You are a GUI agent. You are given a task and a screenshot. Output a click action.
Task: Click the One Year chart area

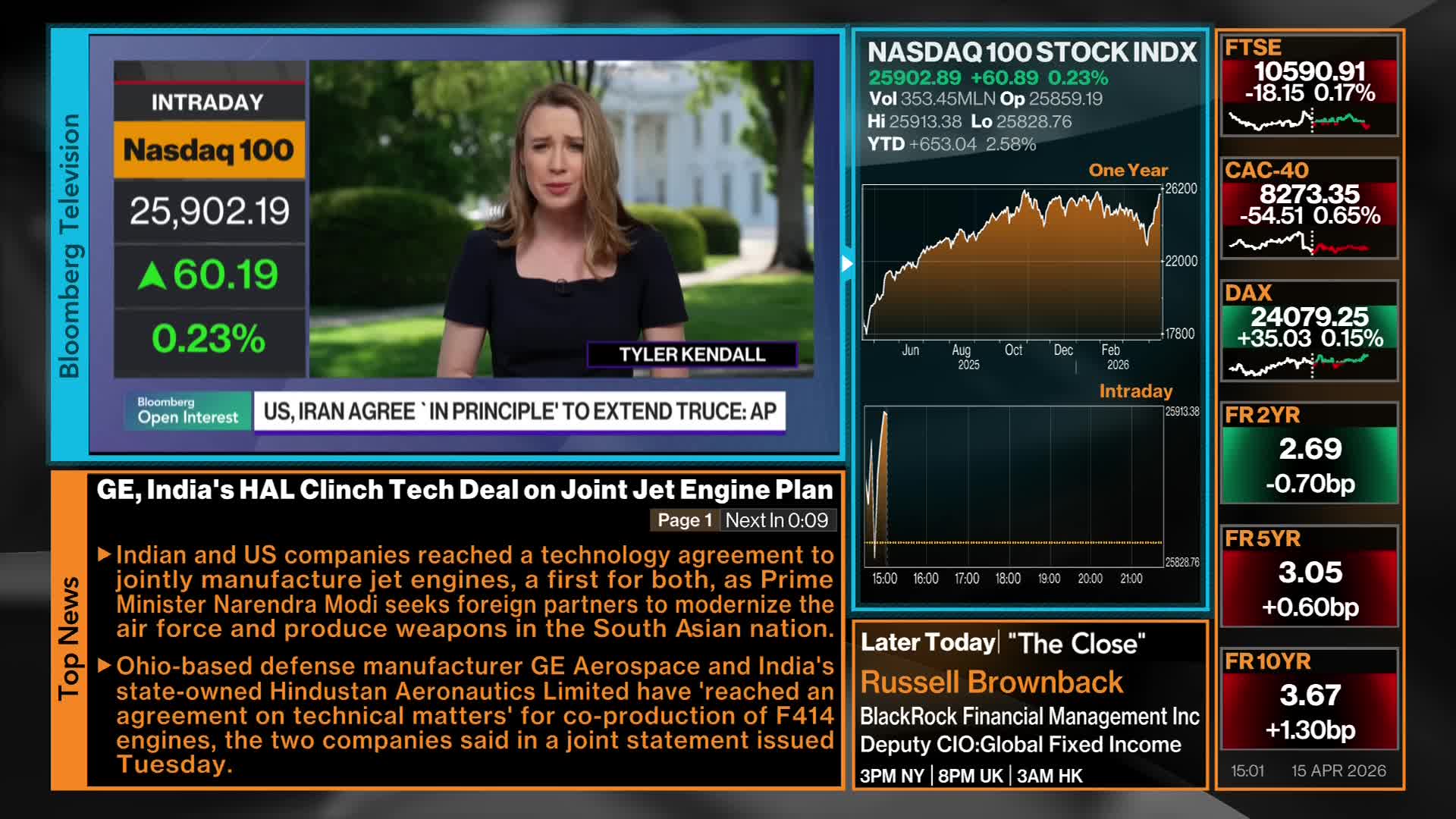[x=1012, y=262]
